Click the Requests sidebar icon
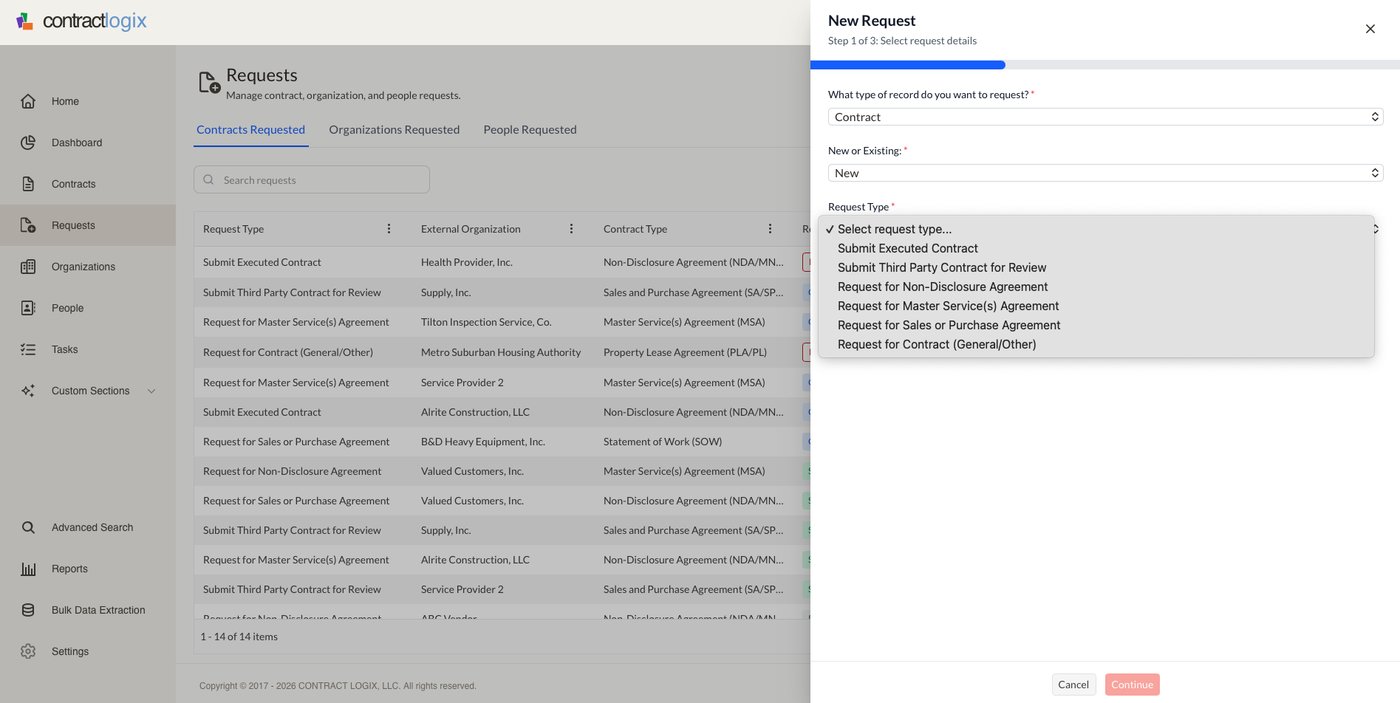This screenshot has width=1400, height=703. tap(28, 225)
